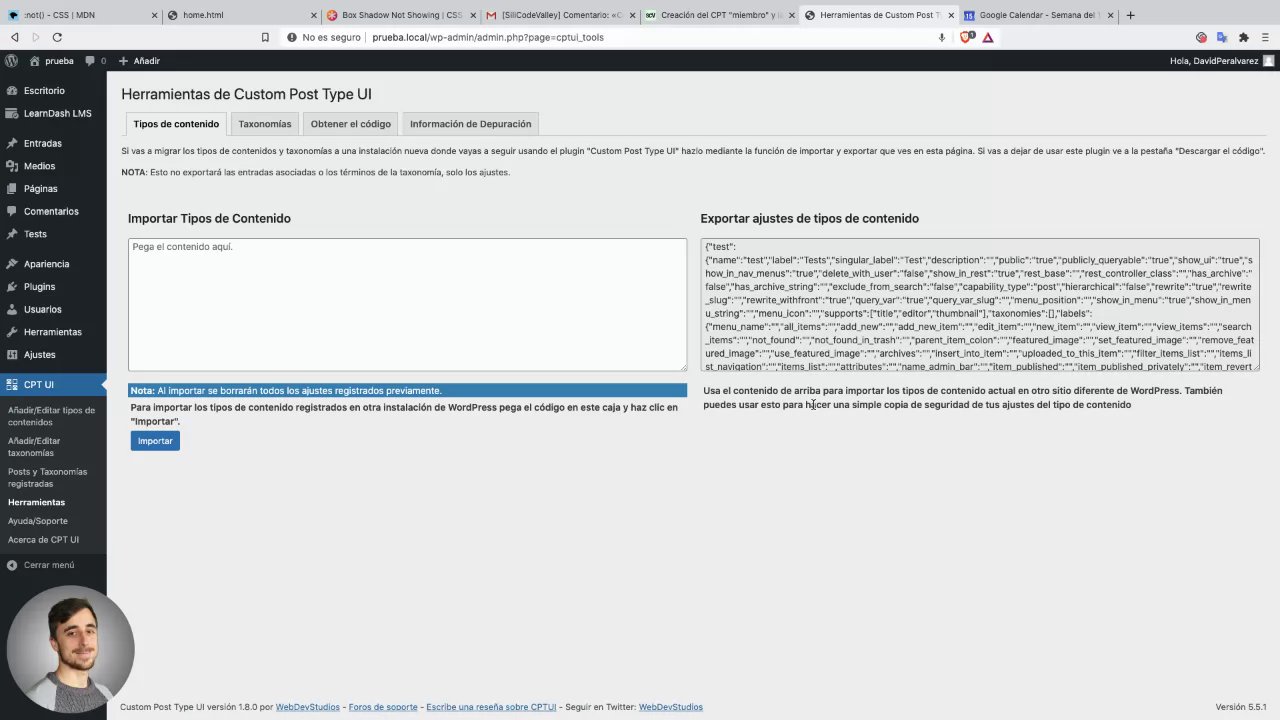Click the user avatar in admin bar
The image size is (1280, 720).
pos(1268,61)
